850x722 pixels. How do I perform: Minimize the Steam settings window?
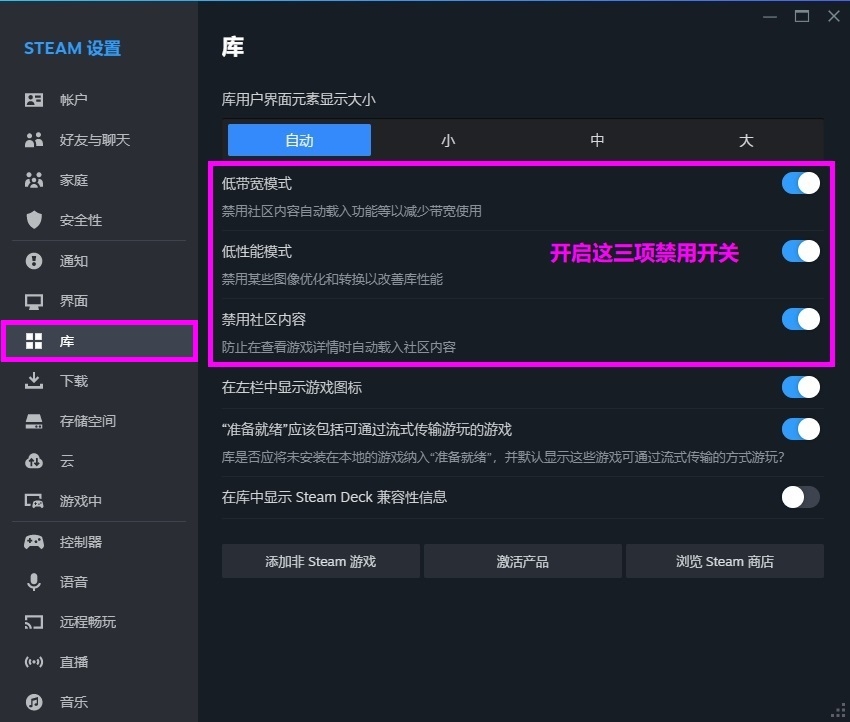click(770, 17)
